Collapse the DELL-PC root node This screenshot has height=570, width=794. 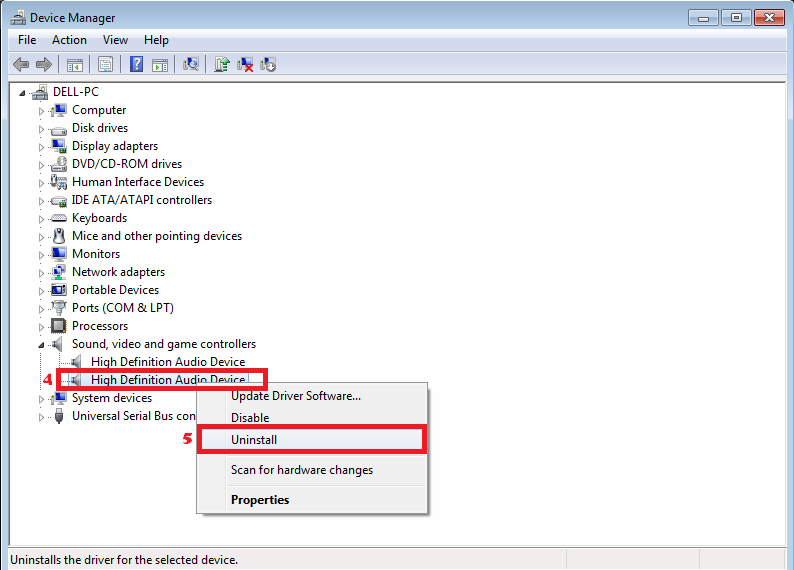pos(22,93)
